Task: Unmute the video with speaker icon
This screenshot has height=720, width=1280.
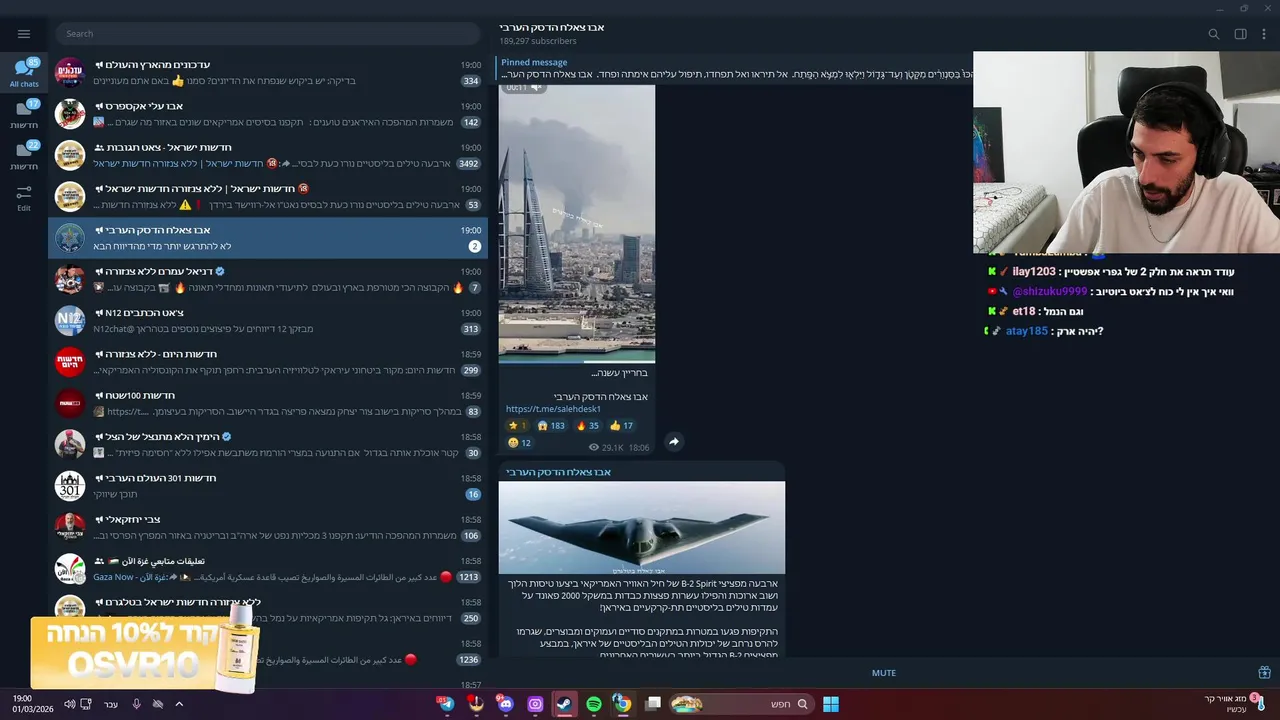Action: pyautogui.click(x=537, y=88)
